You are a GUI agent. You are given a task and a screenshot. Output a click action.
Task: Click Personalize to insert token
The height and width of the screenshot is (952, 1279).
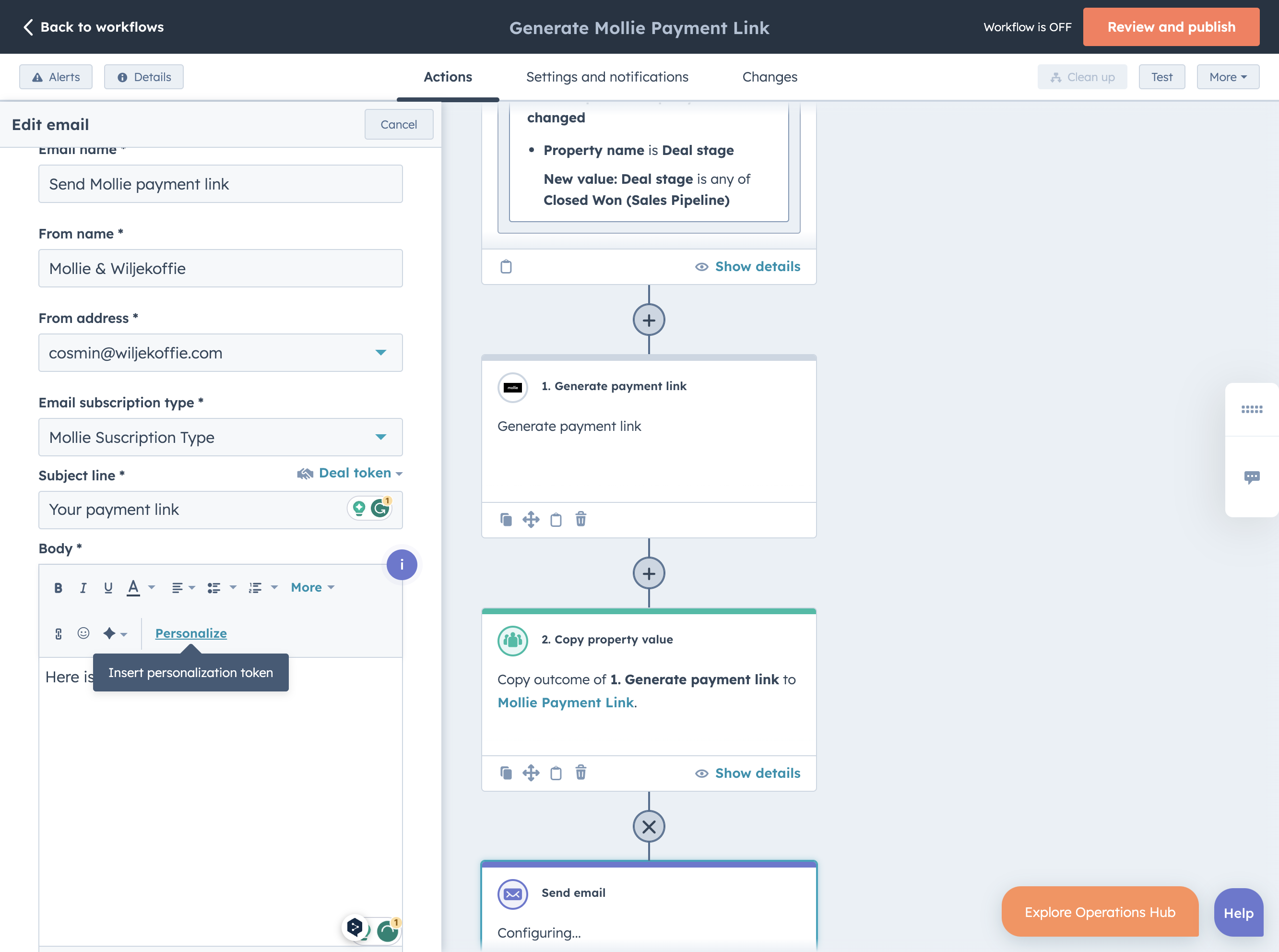tap(190, 633)
